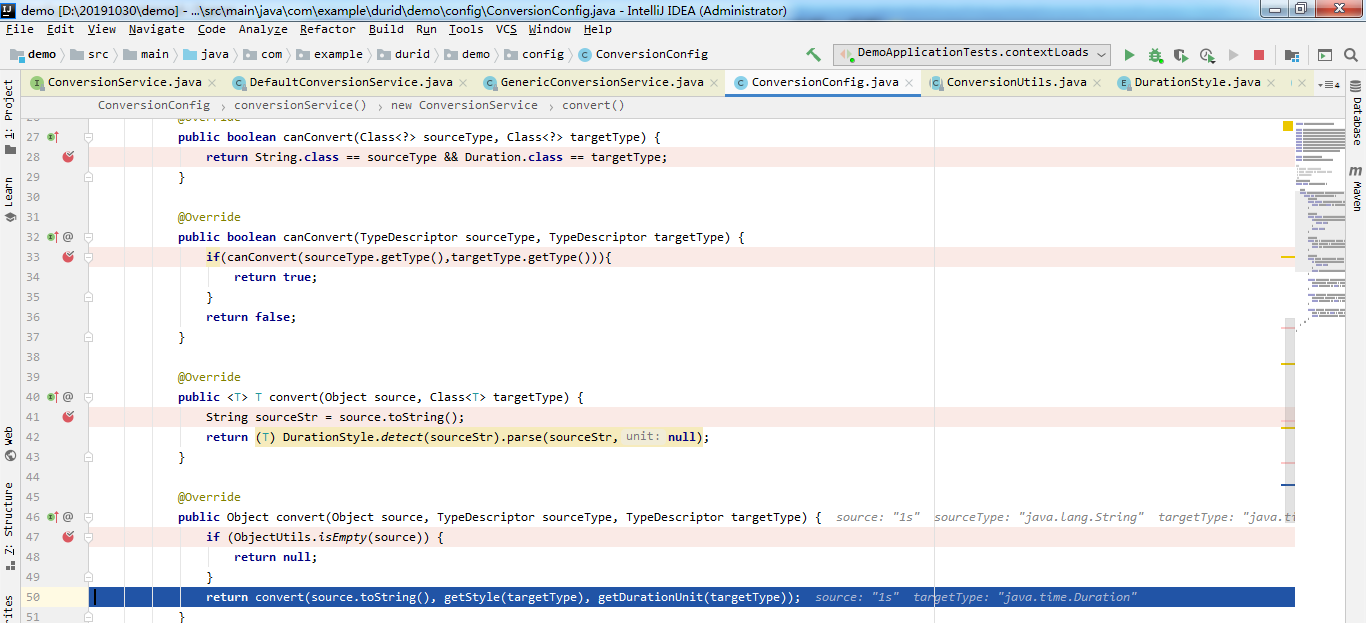Click the demo root in navigation bar
This screenshot has height=623, width=1366.
coord(33,54)
